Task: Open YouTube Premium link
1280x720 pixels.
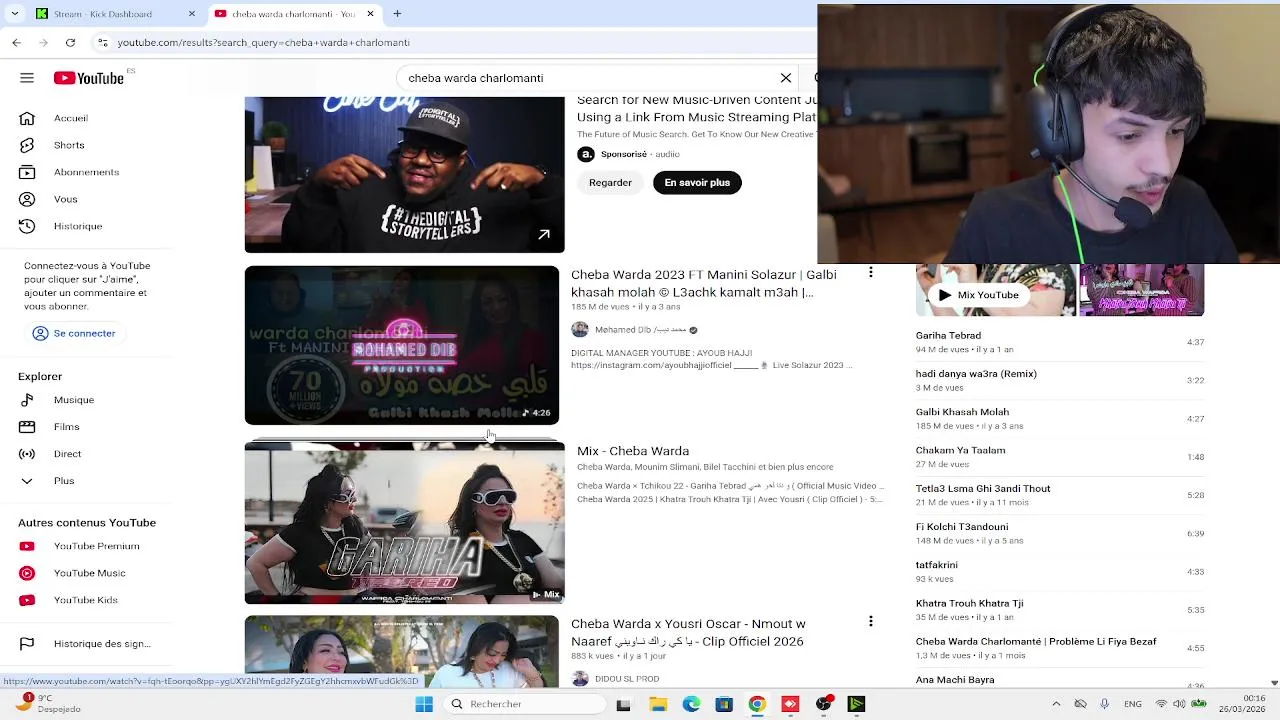Action: point(96,547)
